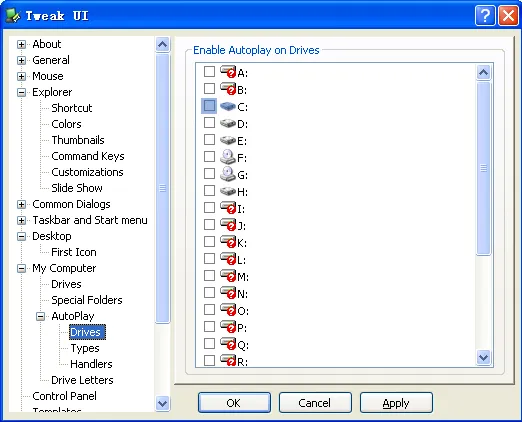Click the drive list scroll up arrow
Screen dimensions: 522x422
click(x=483, y=72)
